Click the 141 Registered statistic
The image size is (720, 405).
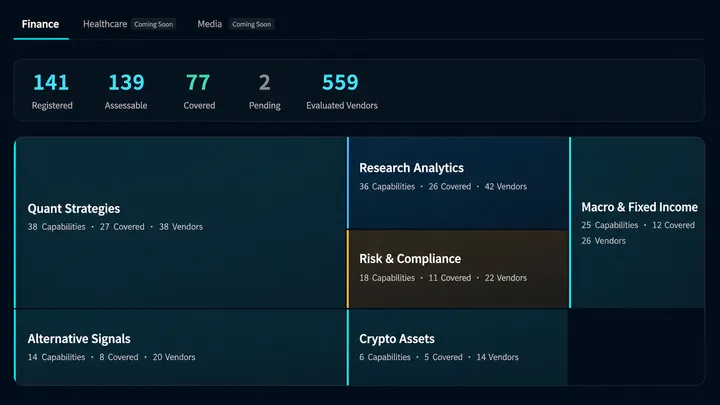pos(52,91)
